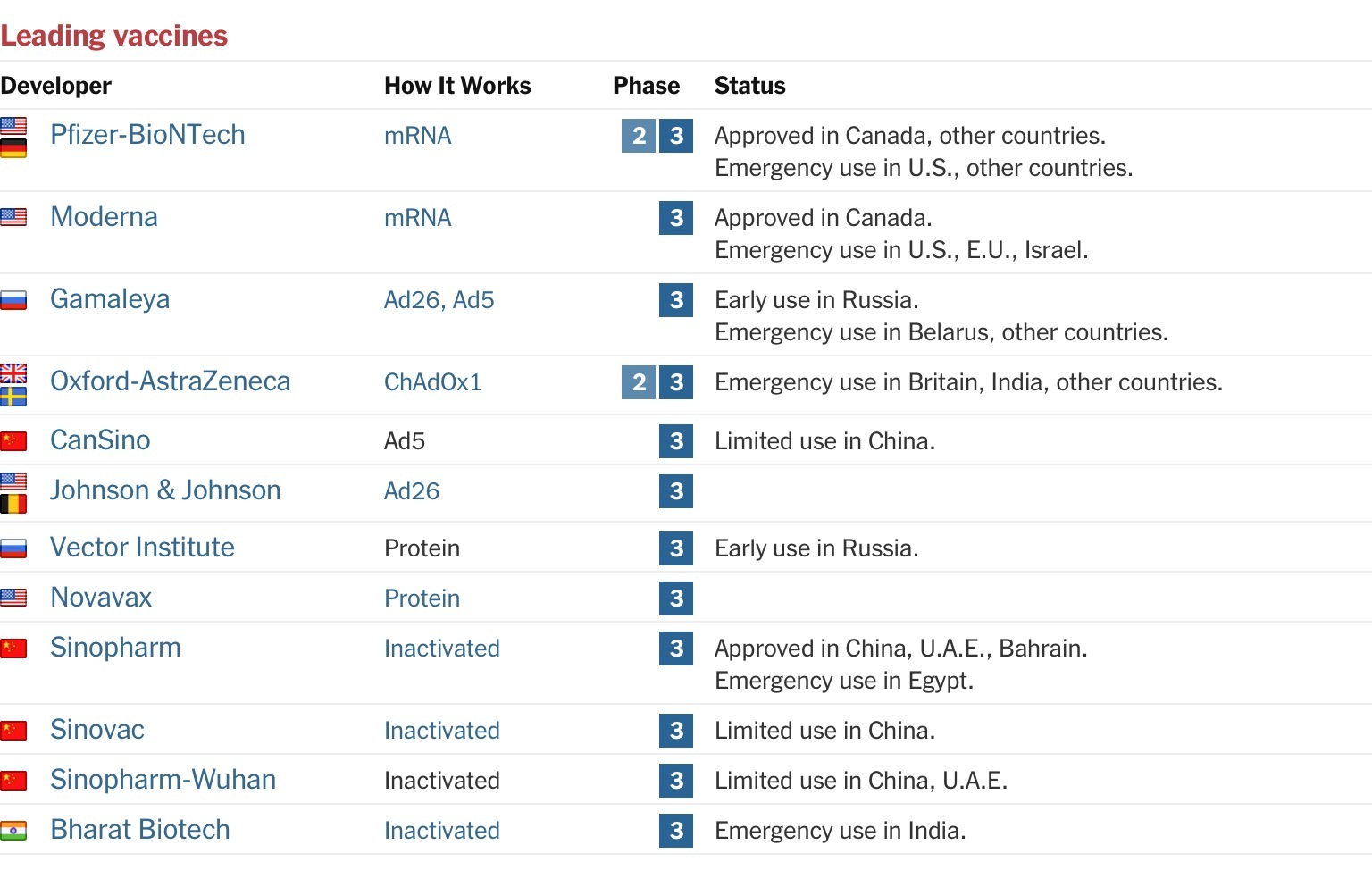Open the Sinopharm-Wuhan developer link

click(163, 780)
